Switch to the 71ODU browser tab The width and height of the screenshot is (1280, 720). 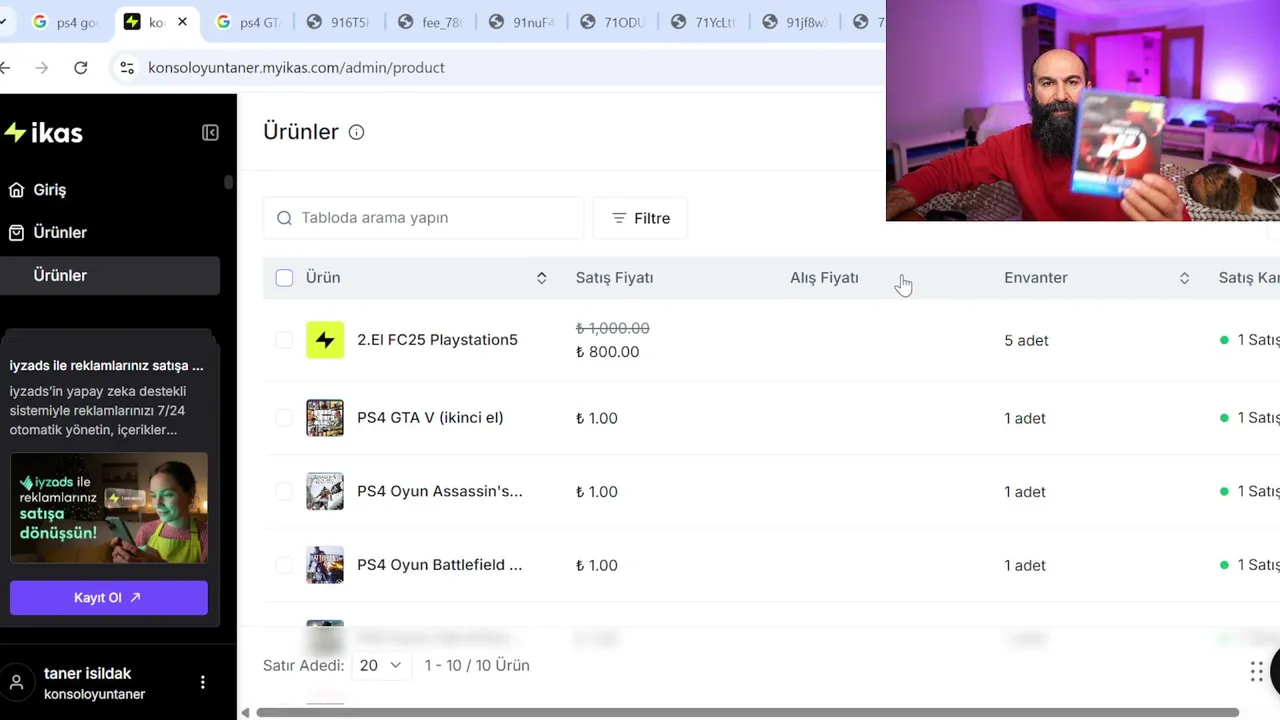(612, 22)
